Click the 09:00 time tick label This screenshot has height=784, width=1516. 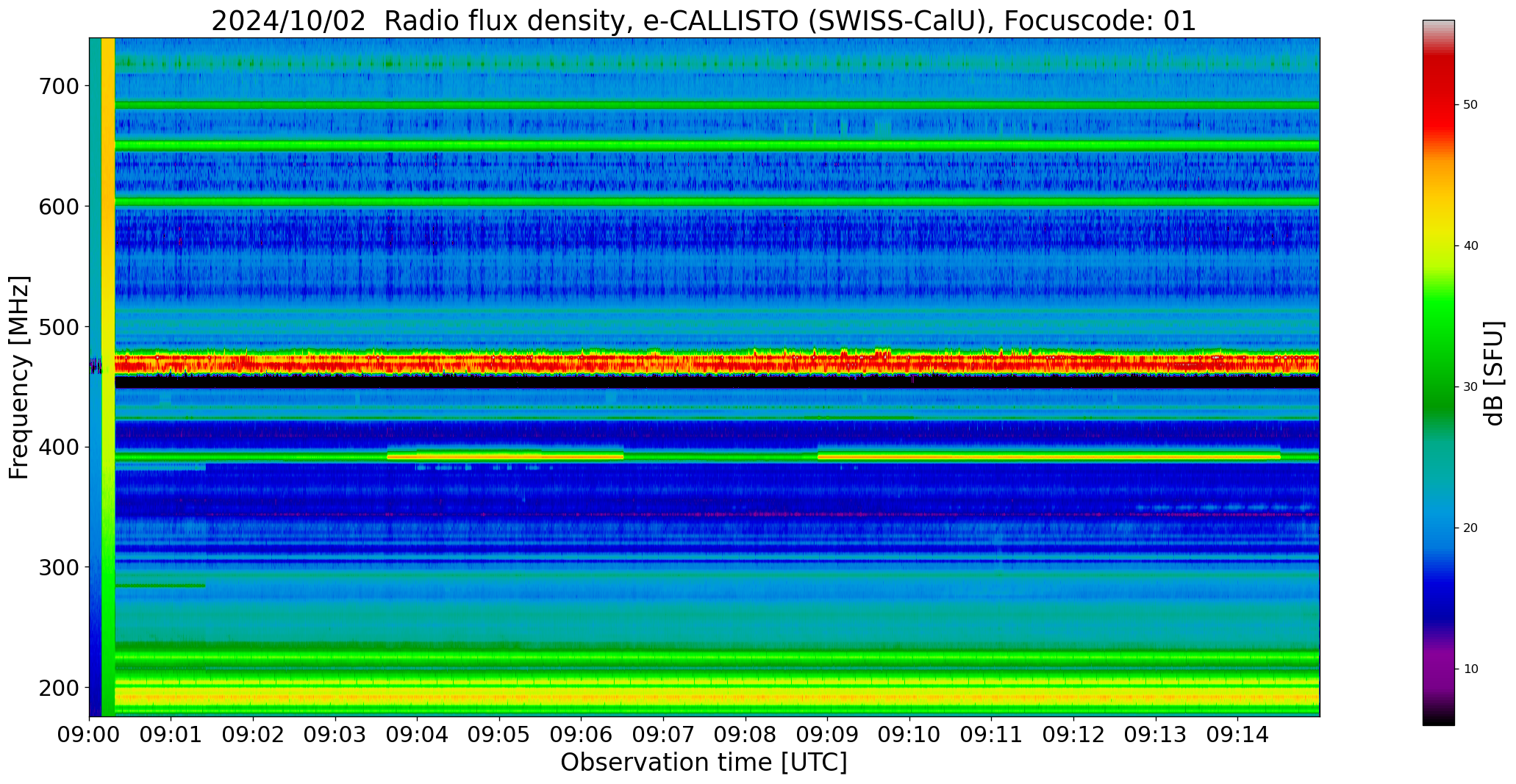90,736
